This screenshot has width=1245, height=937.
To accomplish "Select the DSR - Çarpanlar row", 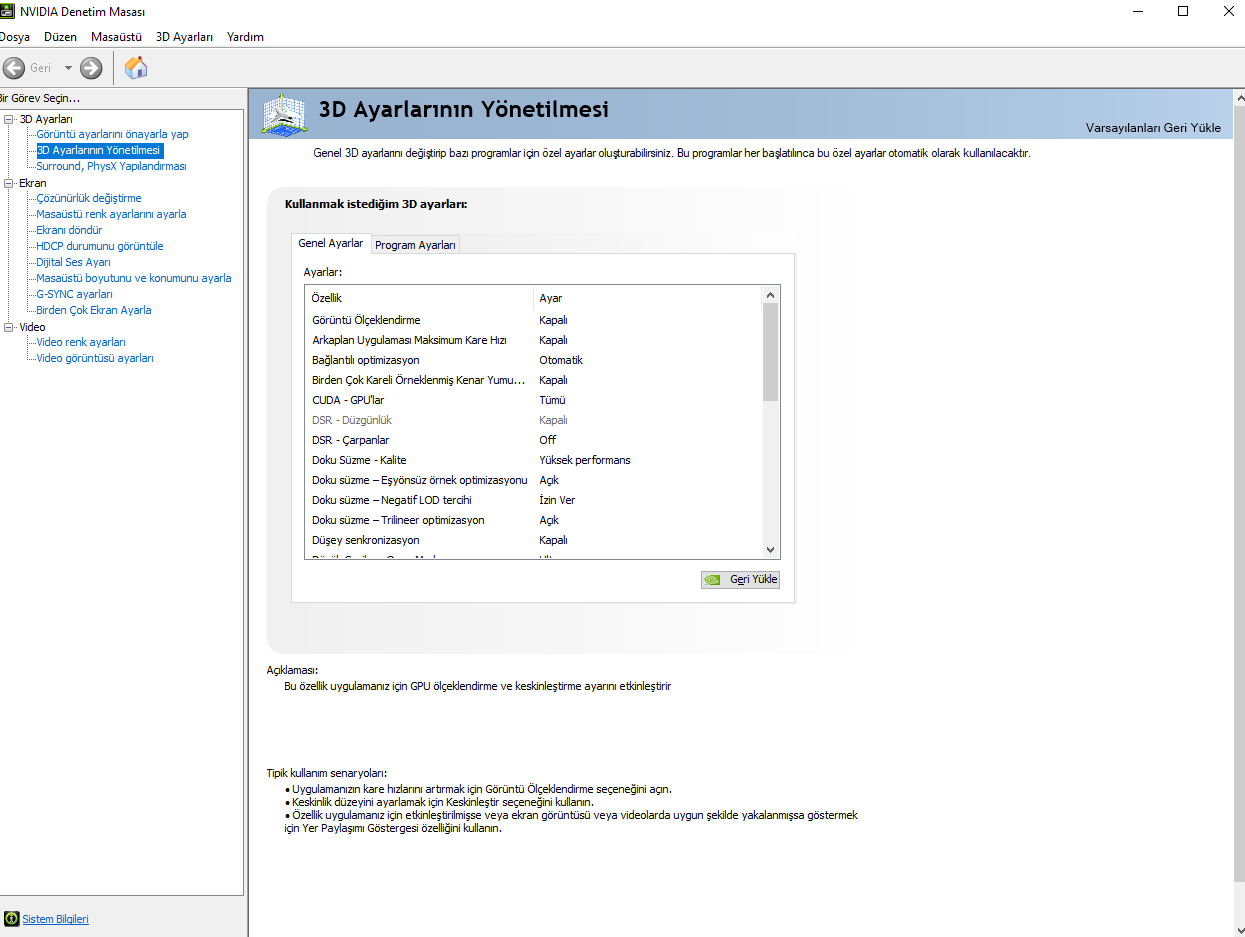I will (533, 440).
